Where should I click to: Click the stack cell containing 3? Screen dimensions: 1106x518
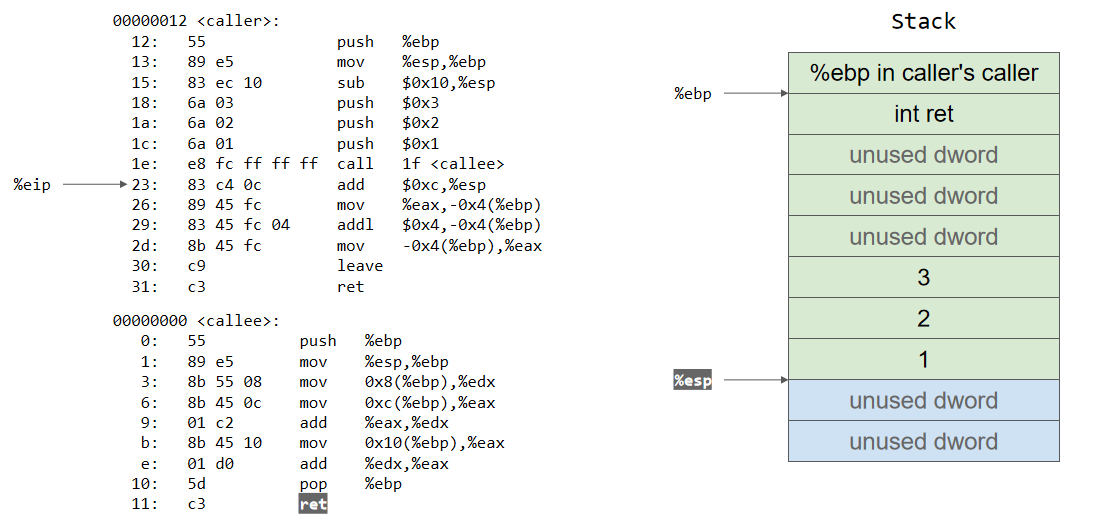(x=923, y=277)
